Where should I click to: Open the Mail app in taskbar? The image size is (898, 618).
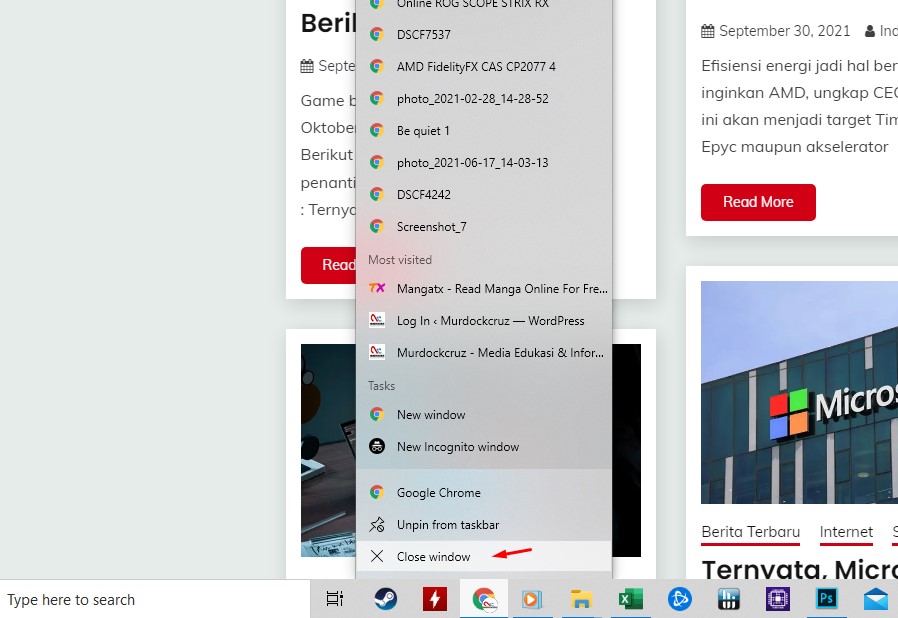click(x=876, y=599)
